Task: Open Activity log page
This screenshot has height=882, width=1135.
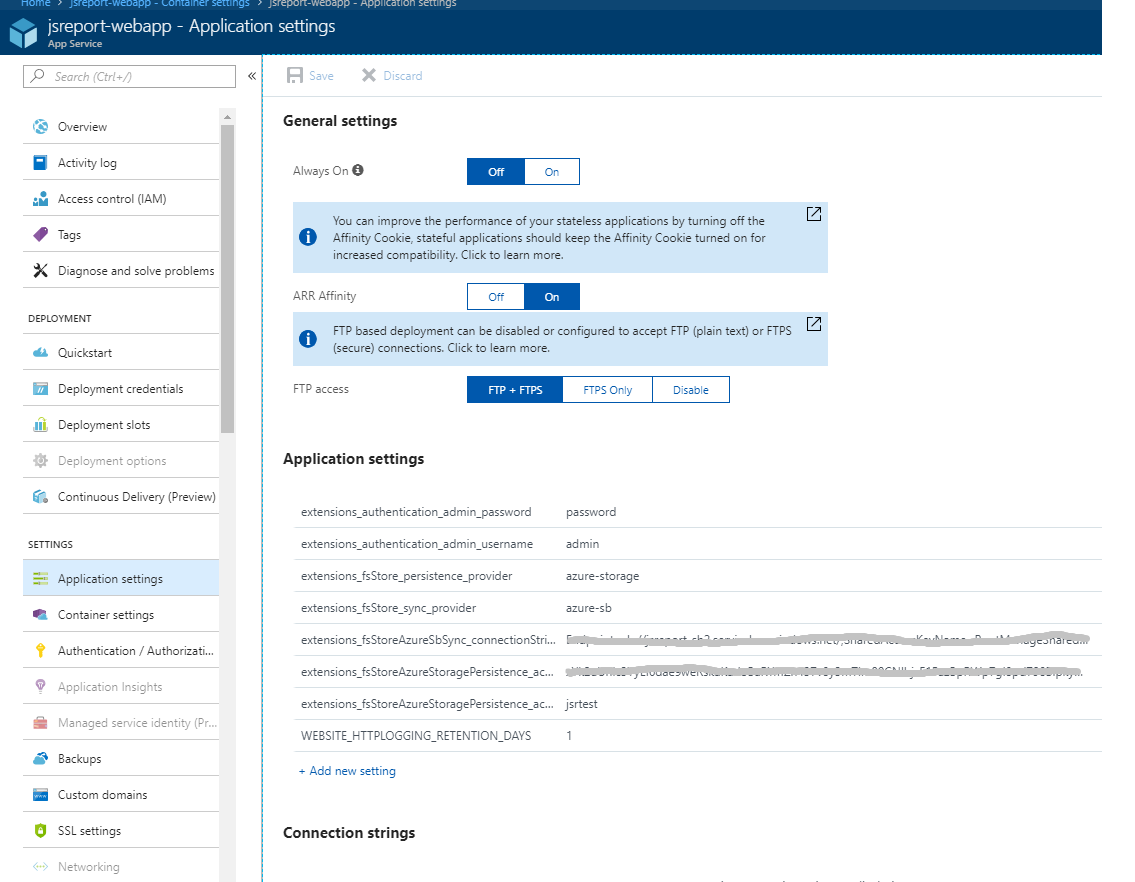Action: [x=121, y=163]
